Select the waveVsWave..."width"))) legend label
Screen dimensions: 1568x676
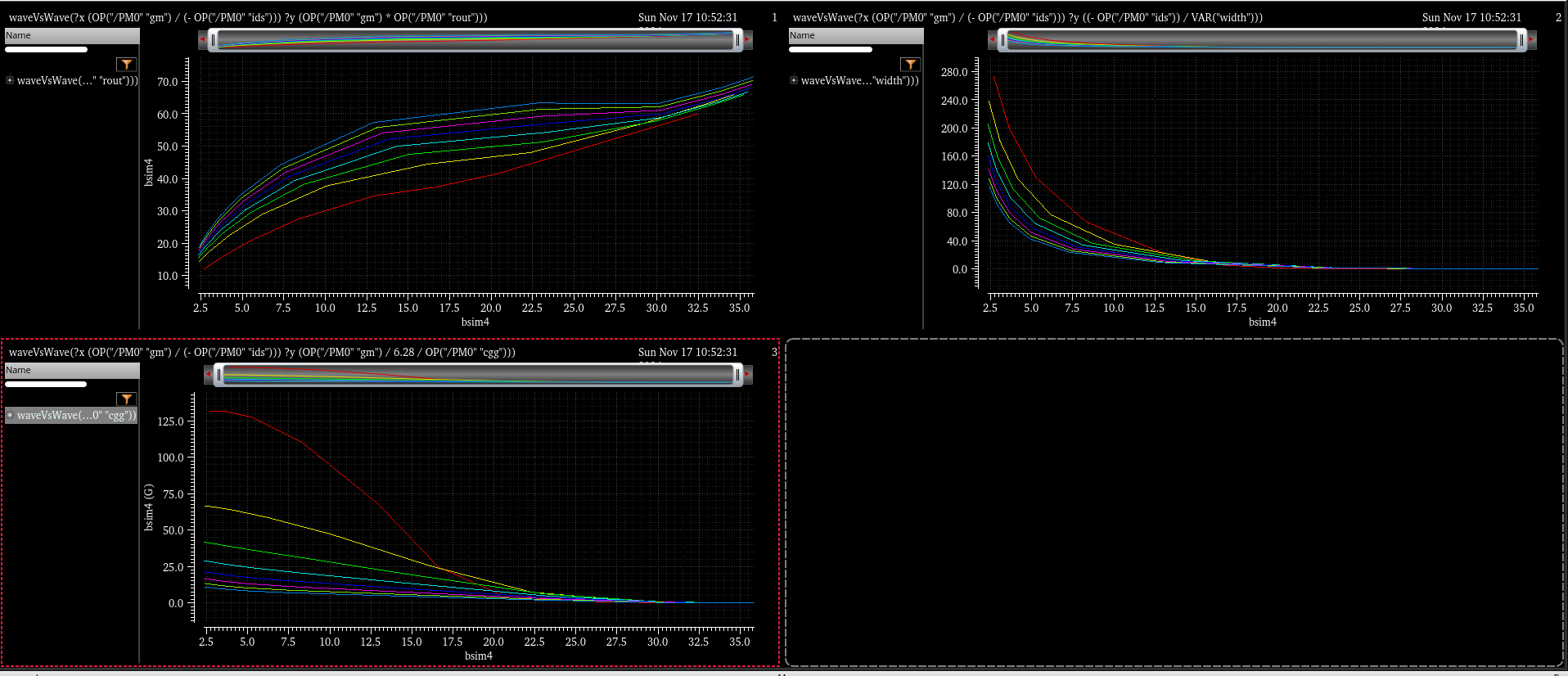coord(860,80)
